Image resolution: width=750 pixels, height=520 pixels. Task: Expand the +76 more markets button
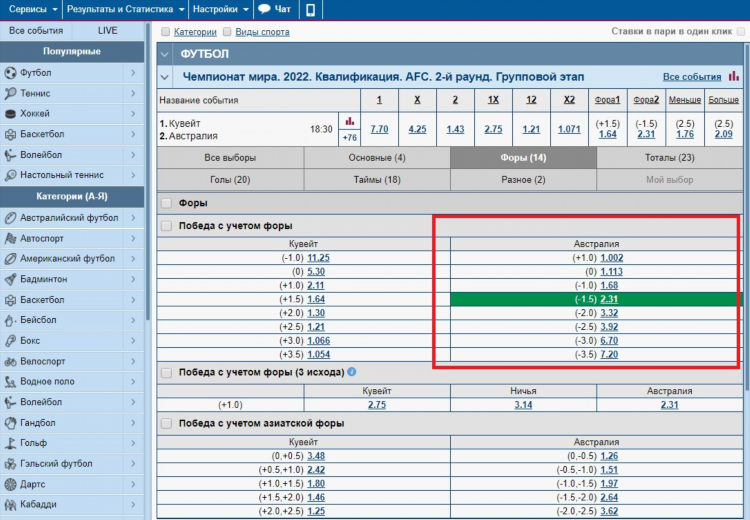(x=350, y=138)
